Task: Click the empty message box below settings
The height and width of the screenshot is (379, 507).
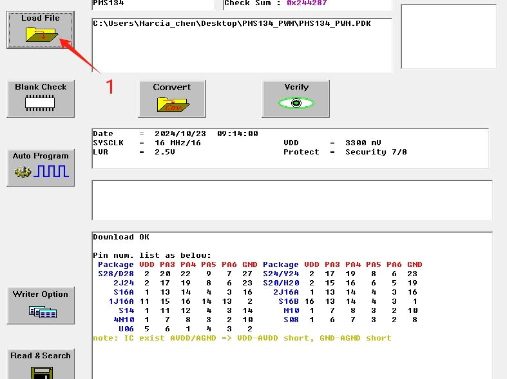Action: tap(292, 200)
